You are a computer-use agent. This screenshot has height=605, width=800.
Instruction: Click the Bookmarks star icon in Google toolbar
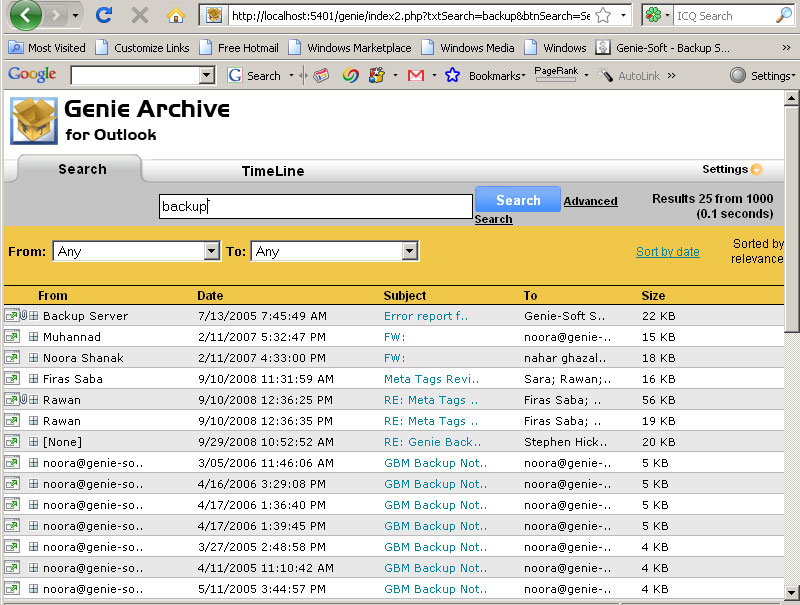click(452, 75)
